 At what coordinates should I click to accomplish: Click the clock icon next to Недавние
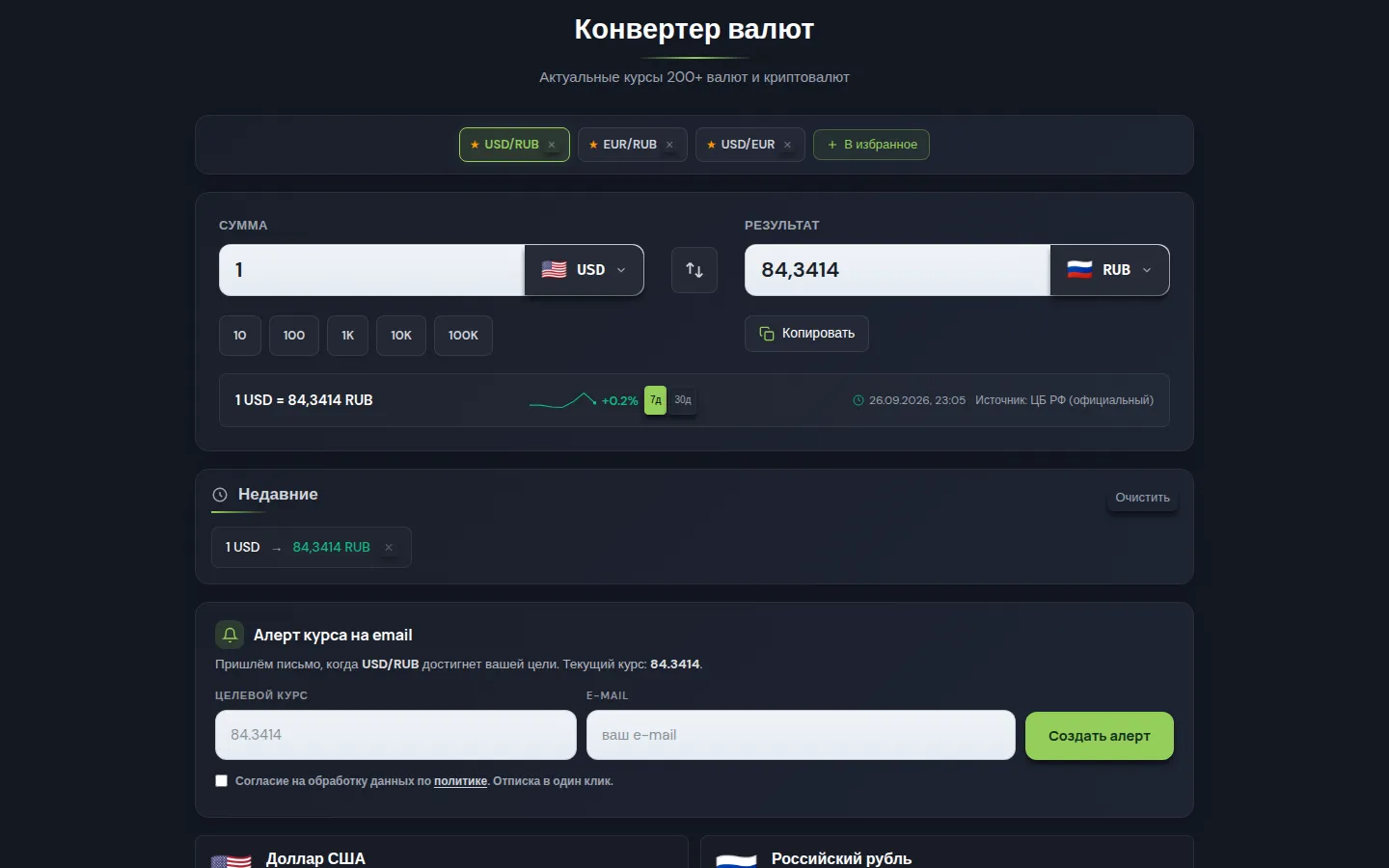coord(220,495)
